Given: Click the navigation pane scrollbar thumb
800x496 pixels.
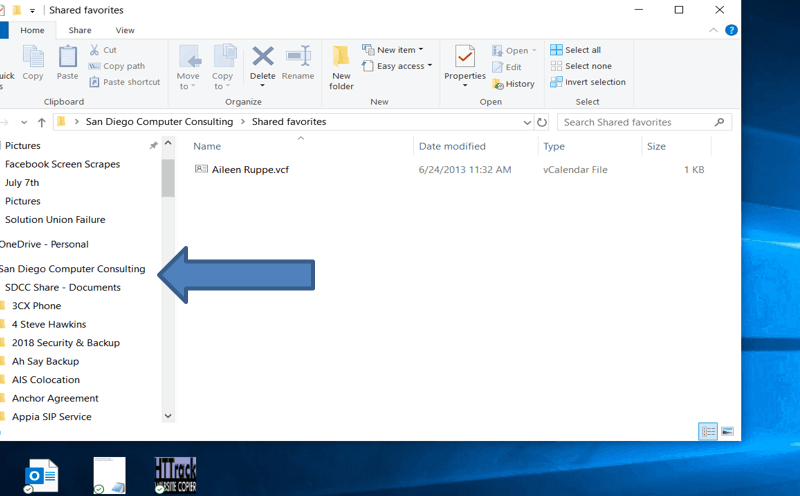Looking at the screenshot, I should point(168,178).
